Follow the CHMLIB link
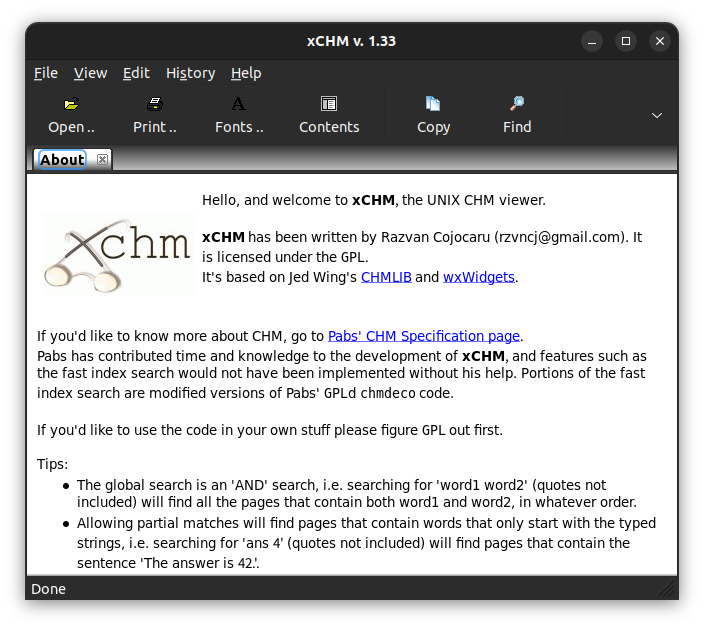The width and height of the screenshot is (704, 628). click(386, 277)
